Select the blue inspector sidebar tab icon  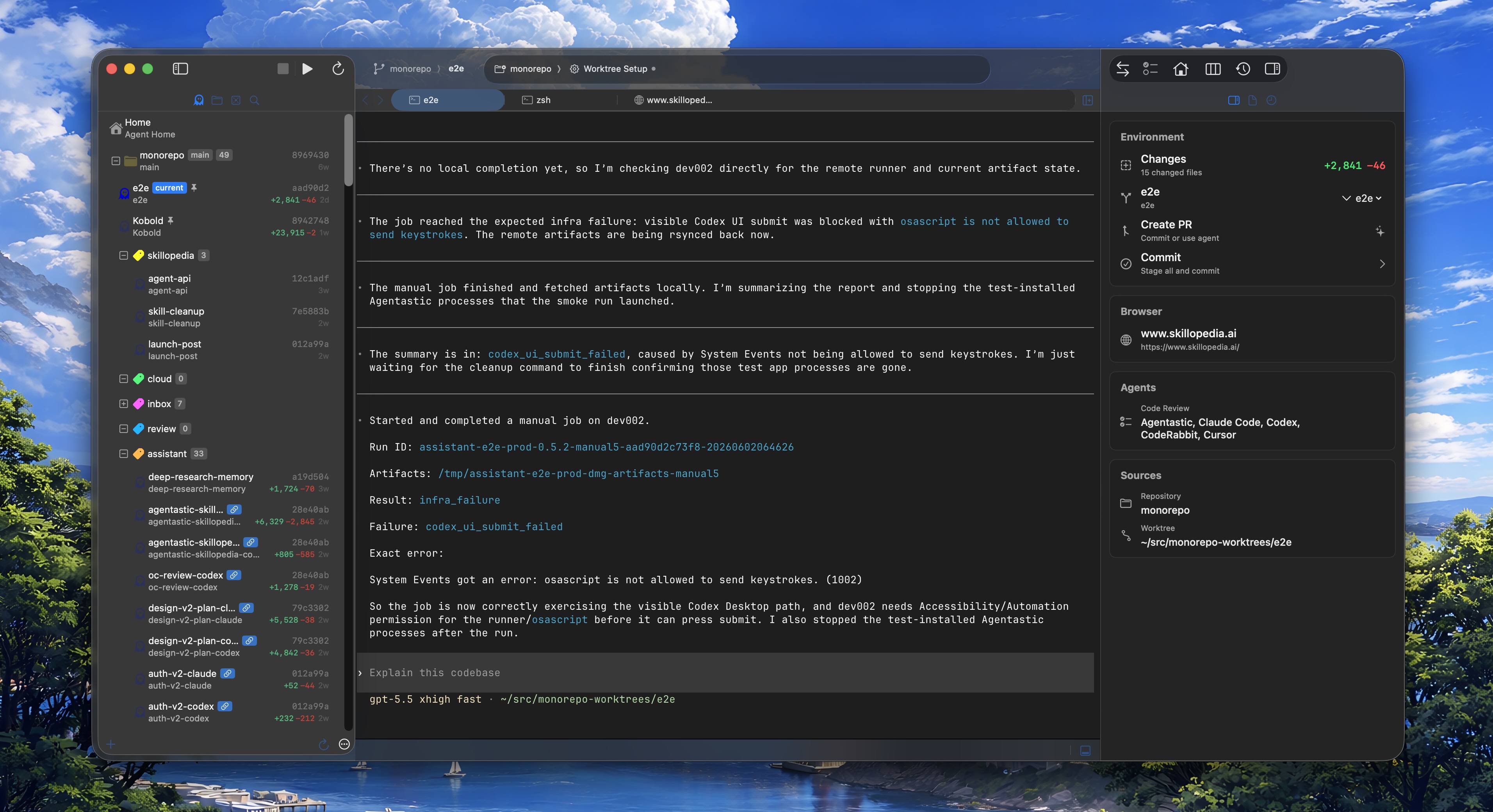point(1234,100)
